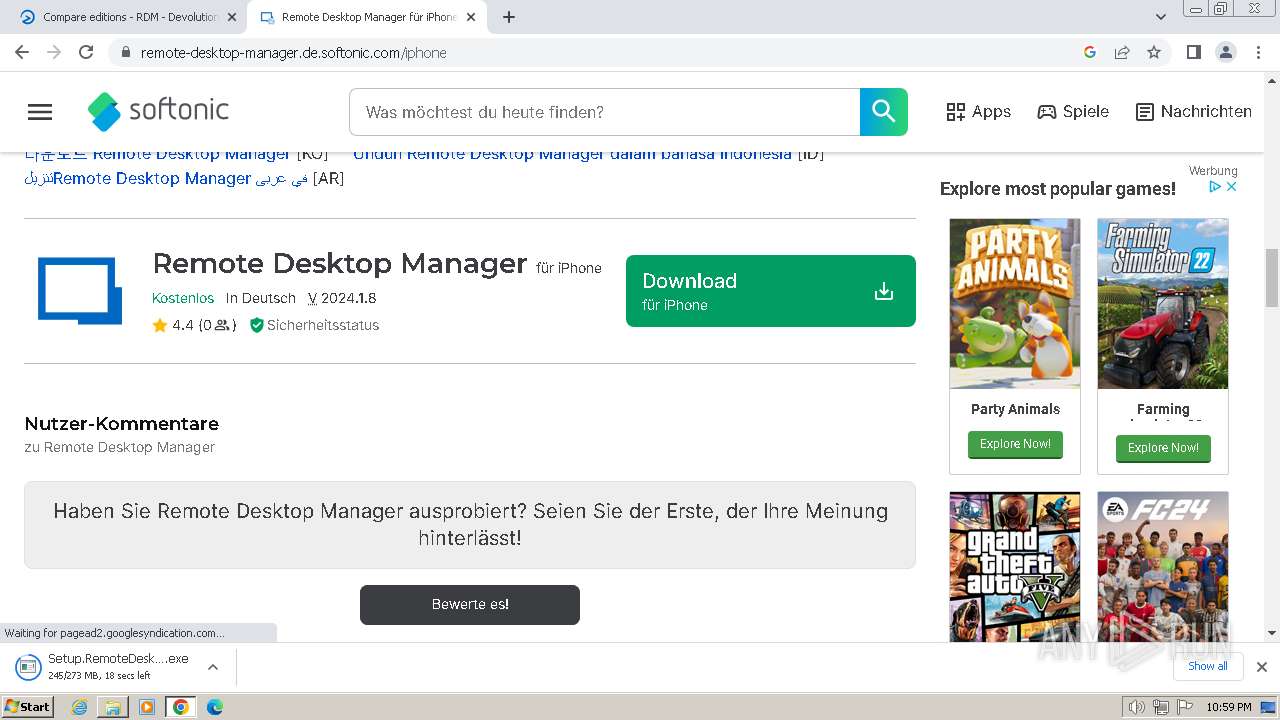This screenshot has height=720, width=1280.
Task: Open the Chrome profile avatar
Action: coord(1226,52)
